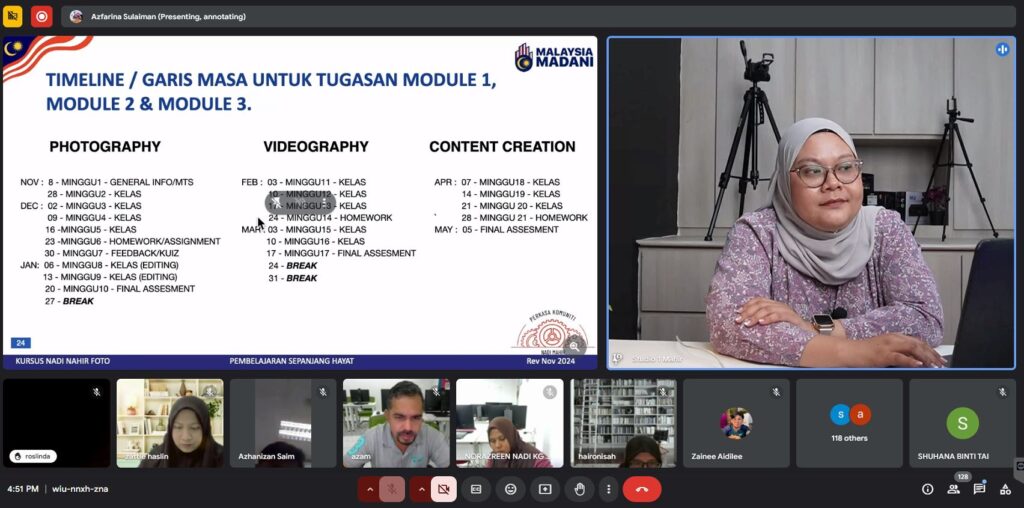Open the 118 others participant tile
Image resolution: width=1024 pixels, height=508 pixels.
click(849, 423)
